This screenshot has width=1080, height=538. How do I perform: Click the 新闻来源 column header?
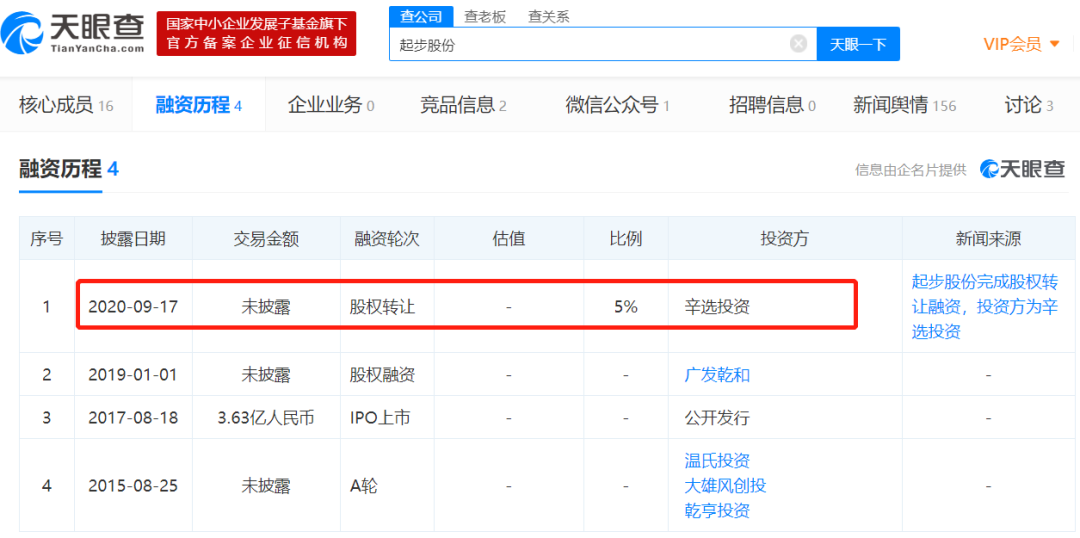pyautogui.click(x=988, y=239)
